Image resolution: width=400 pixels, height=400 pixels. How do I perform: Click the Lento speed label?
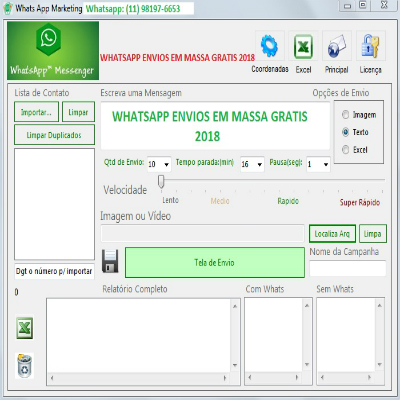pos(171,200)
